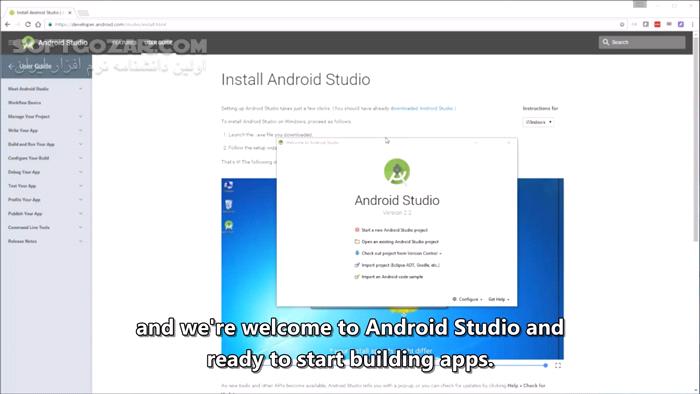700x394 pixels.
Task: Click the video progress slider handle
Action: click(x=546, y=365)
